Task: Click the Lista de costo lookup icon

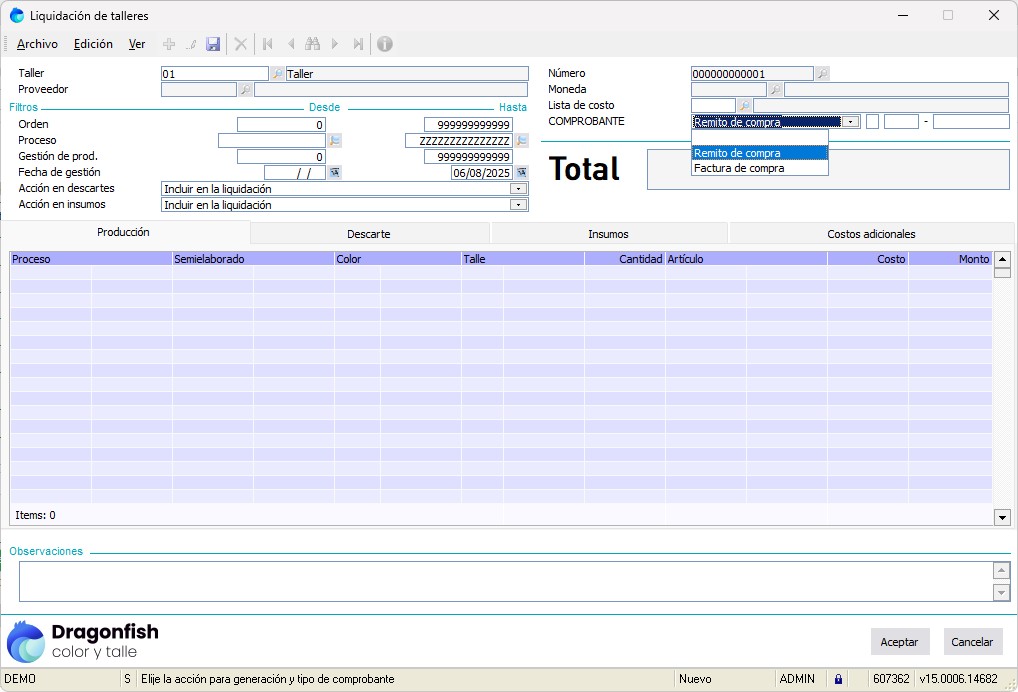Action: click(744, 105)
